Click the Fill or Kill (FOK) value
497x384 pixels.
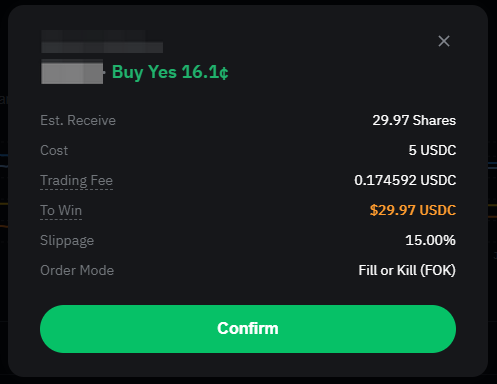[x=407, y=270]
